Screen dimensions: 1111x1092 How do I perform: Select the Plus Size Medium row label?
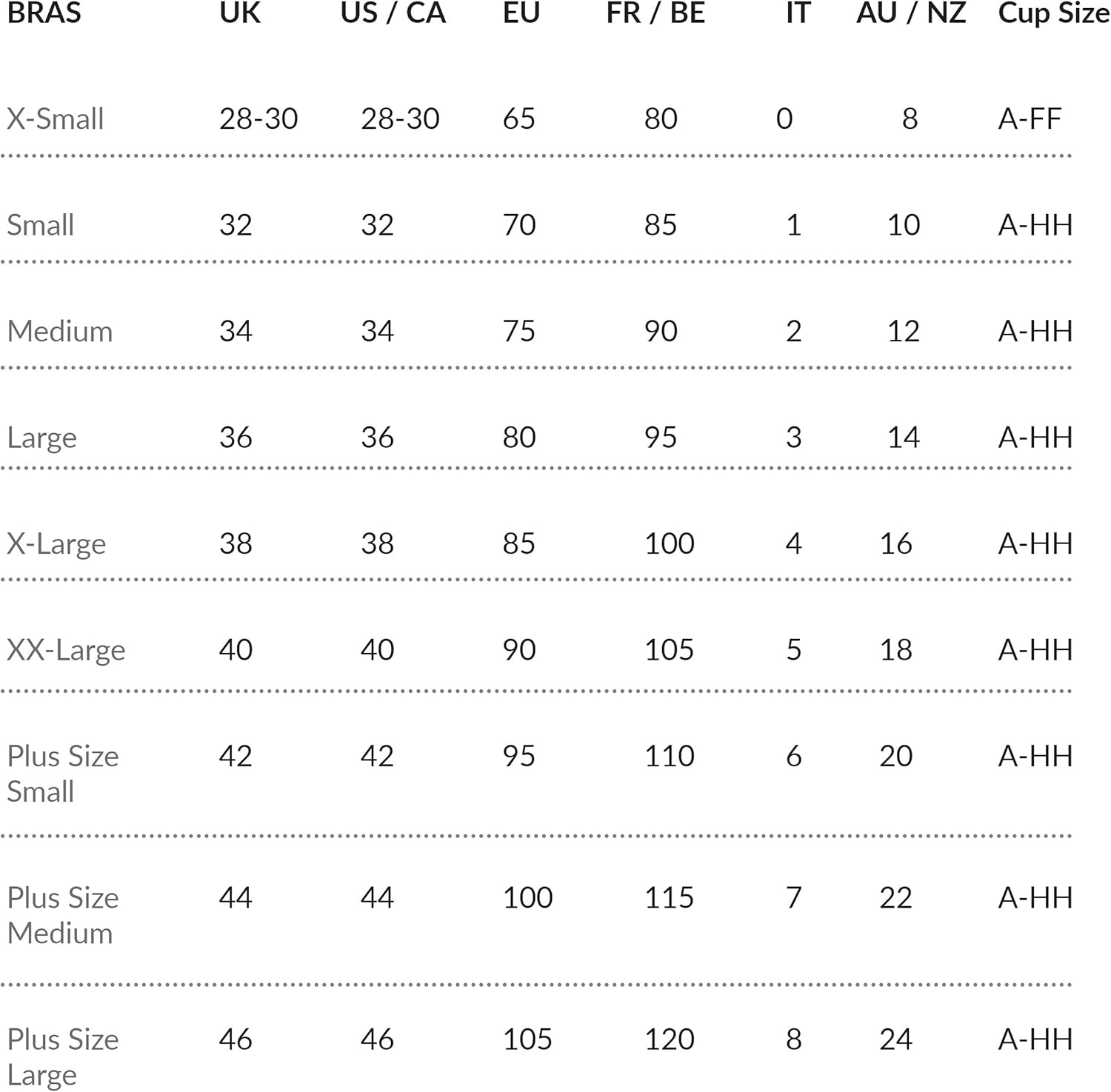tap(63, 915)
